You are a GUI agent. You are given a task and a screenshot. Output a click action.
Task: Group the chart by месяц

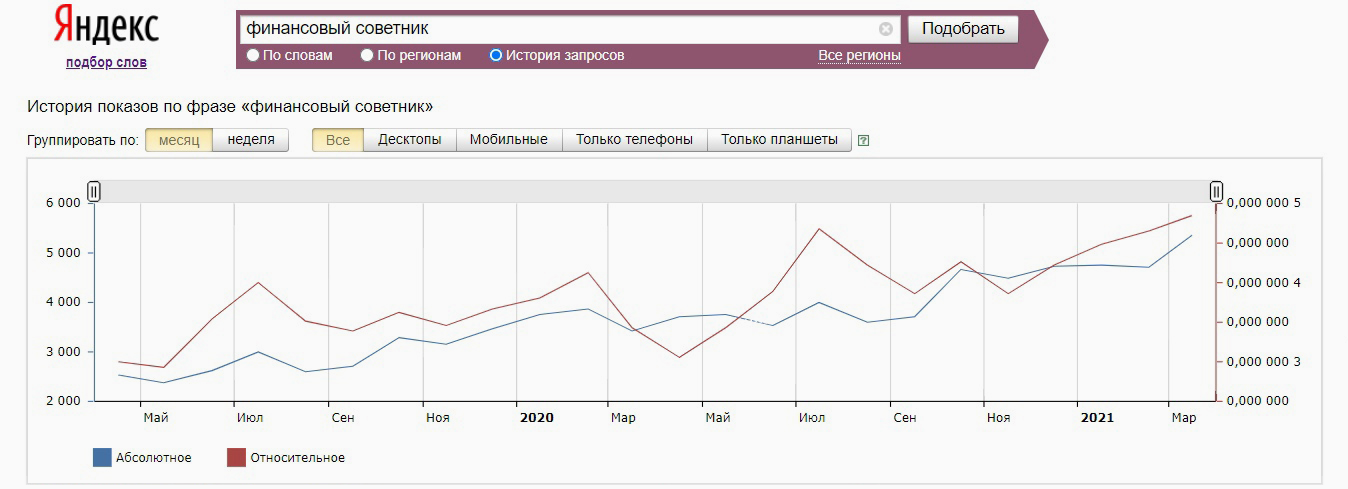[179, 140]
